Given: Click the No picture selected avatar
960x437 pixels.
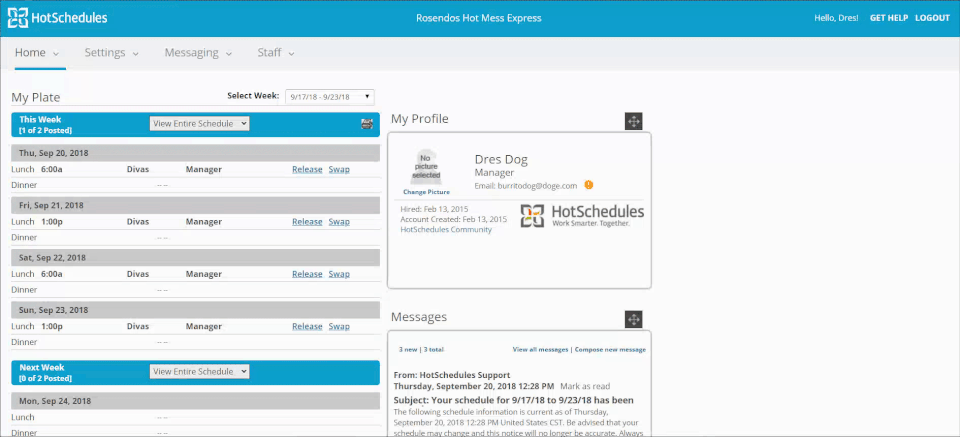Looking at the screenshot, I should tap(426, 166).
